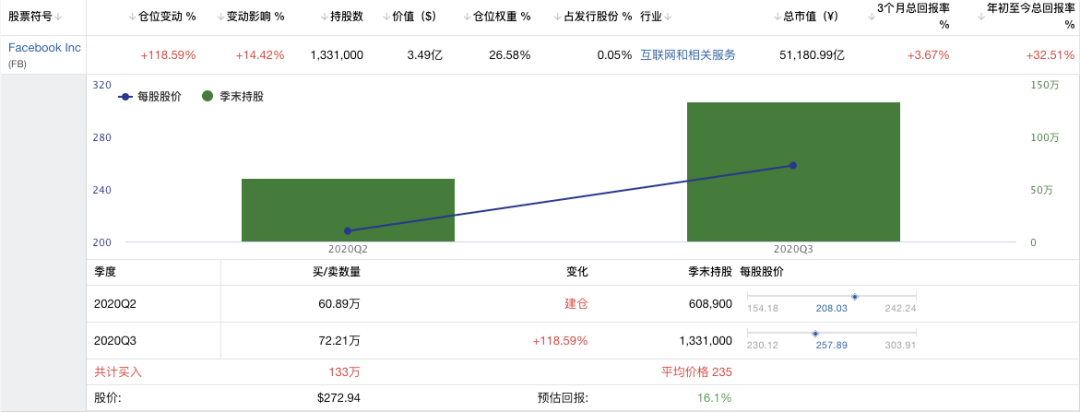Screen dimensions: 1080x412
Task: Click the 2020Q2 green holdings bar
Action: tap(348, 210)
